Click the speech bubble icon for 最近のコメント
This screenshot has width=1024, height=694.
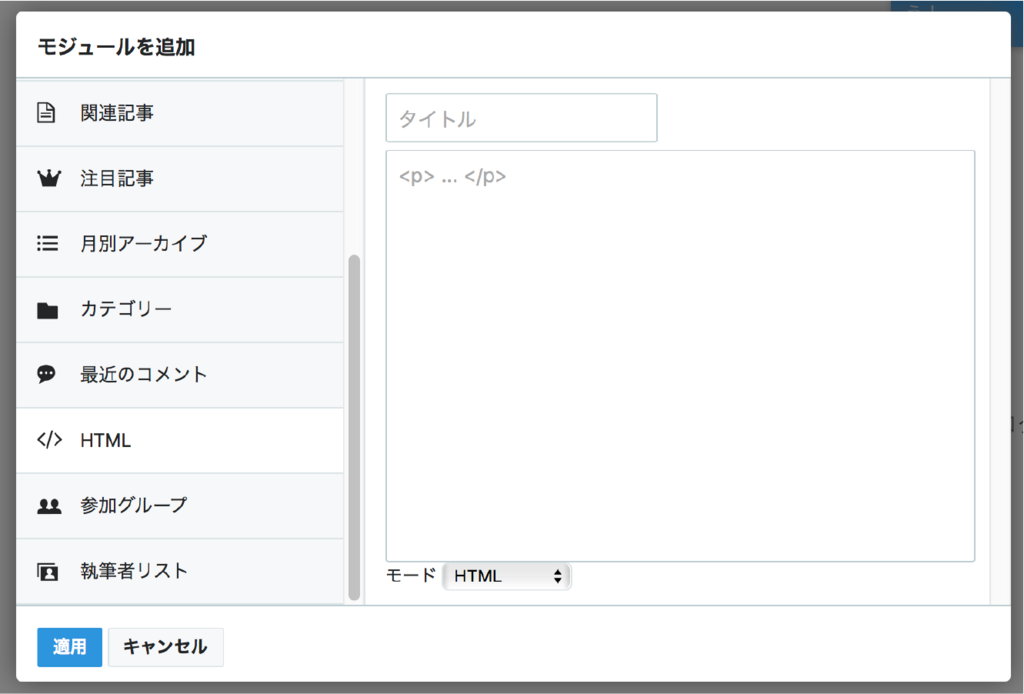tap(46, 374)
